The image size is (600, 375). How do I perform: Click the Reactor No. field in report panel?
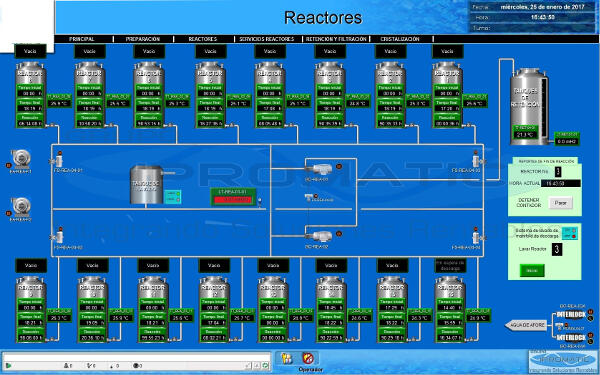pos(558,172)
